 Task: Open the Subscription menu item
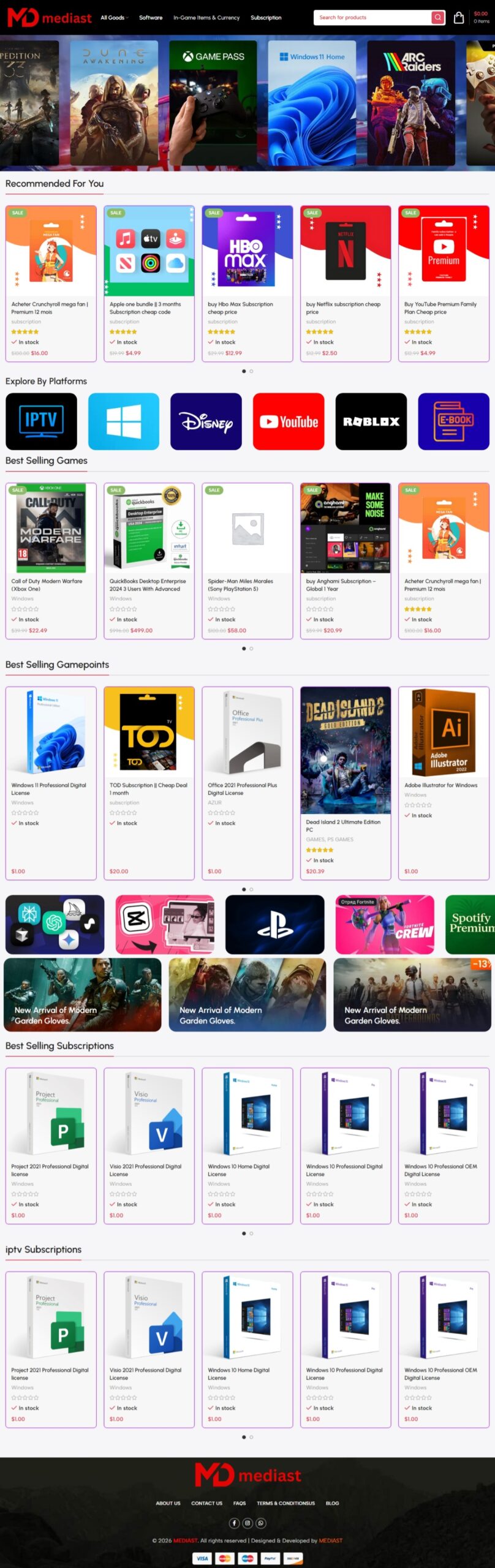pyautogui.click(x=266, y=18)
